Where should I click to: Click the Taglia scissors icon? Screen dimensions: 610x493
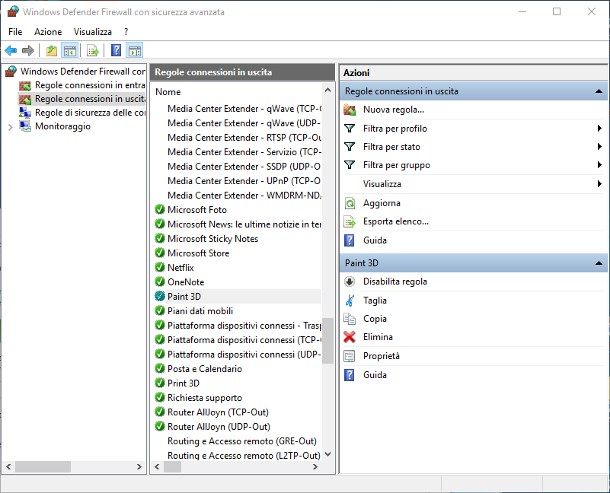coord(350,300)
